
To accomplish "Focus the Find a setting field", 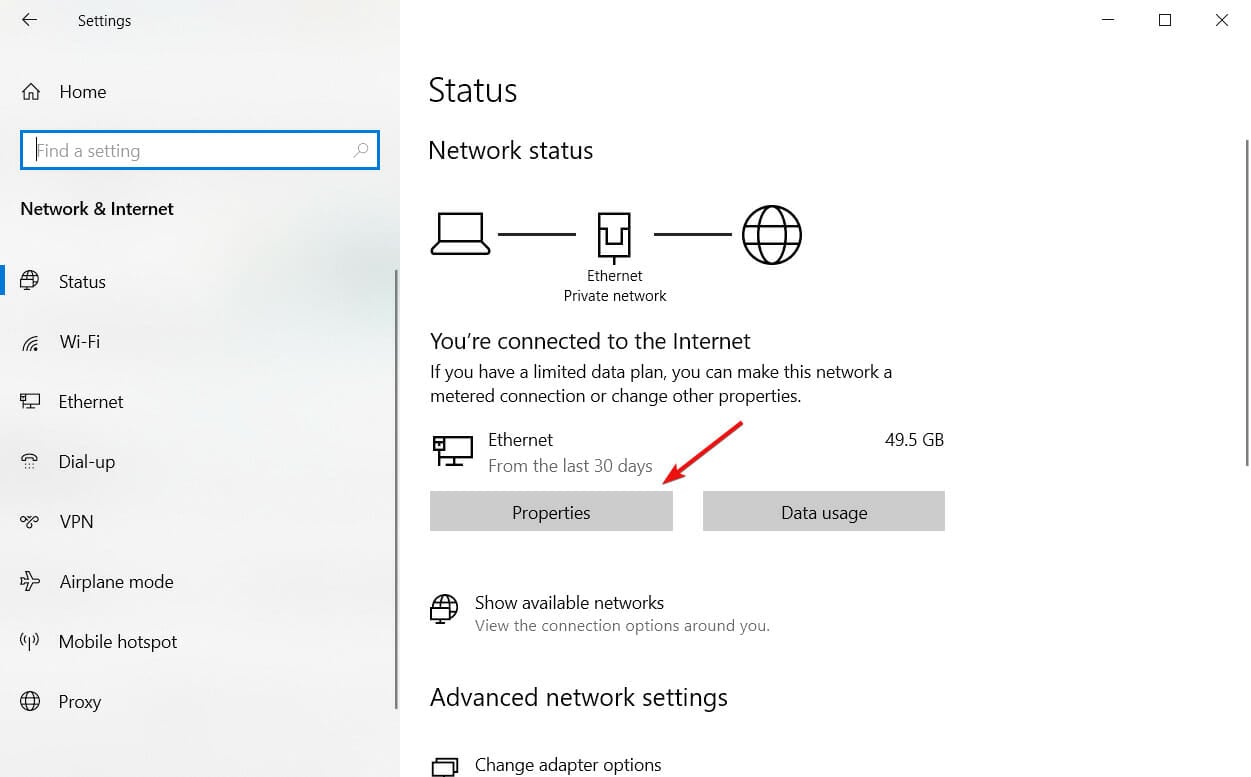I will pos(200,151).
